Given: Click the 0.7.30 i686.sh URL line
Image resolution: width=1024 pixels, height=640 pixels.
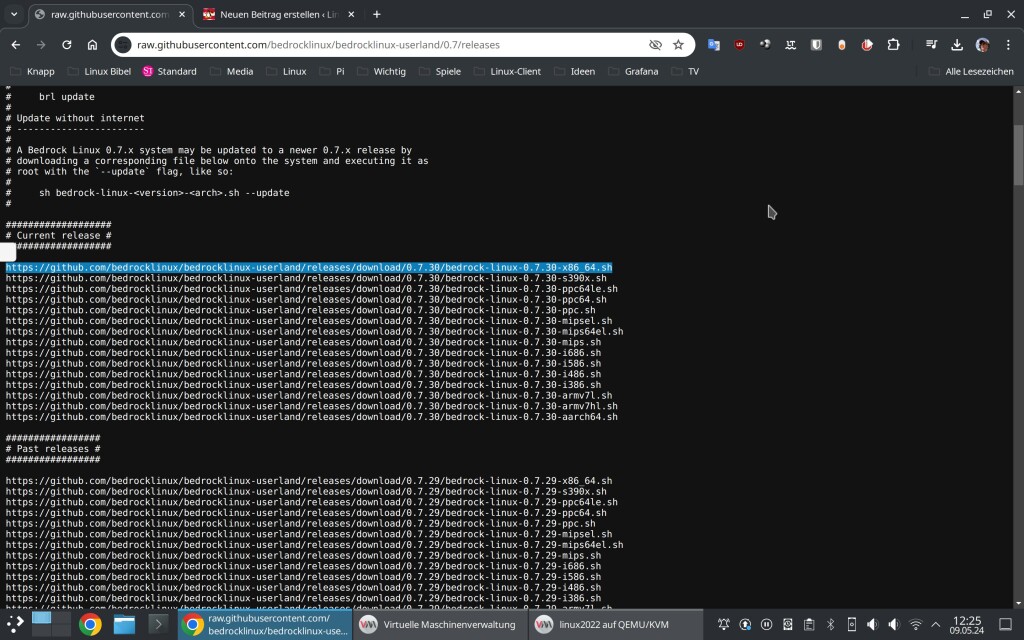Looking at the screenshot, I should pyautogui.click(x=303, y=353).
